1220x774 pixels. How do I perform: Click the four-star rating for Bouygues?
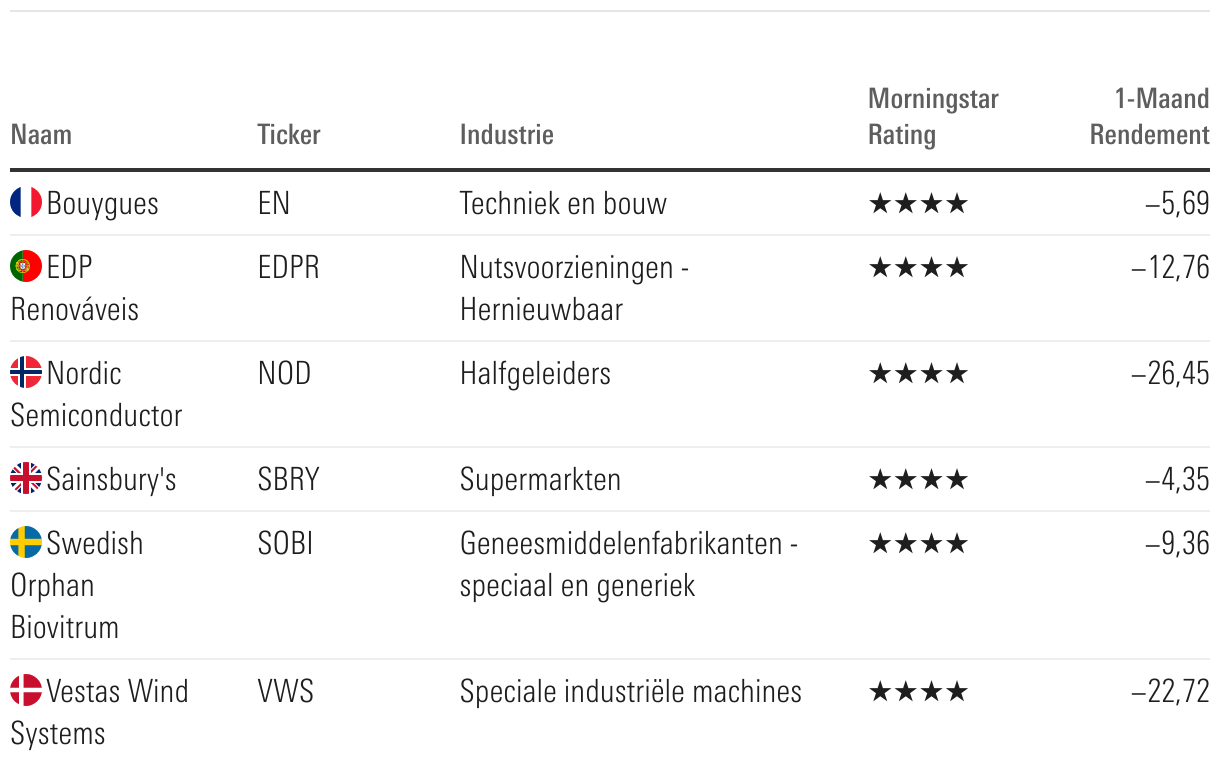click(918, 204)
